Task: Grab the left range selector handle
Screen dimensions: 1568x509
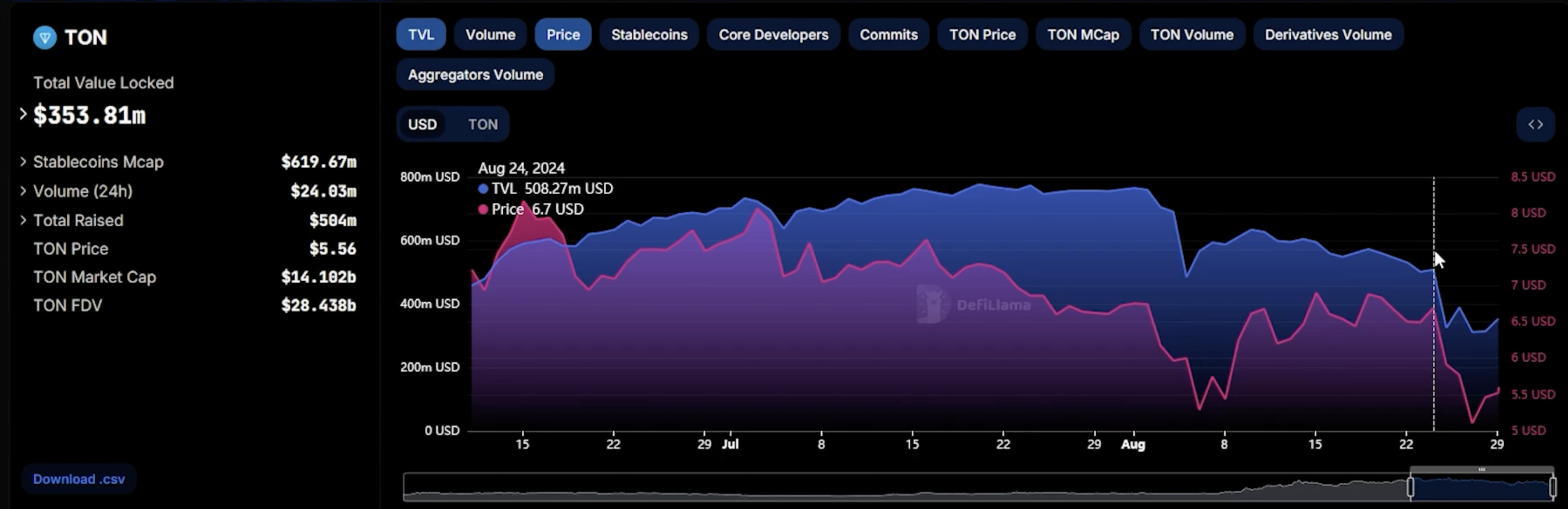Action: (1411, 487)
